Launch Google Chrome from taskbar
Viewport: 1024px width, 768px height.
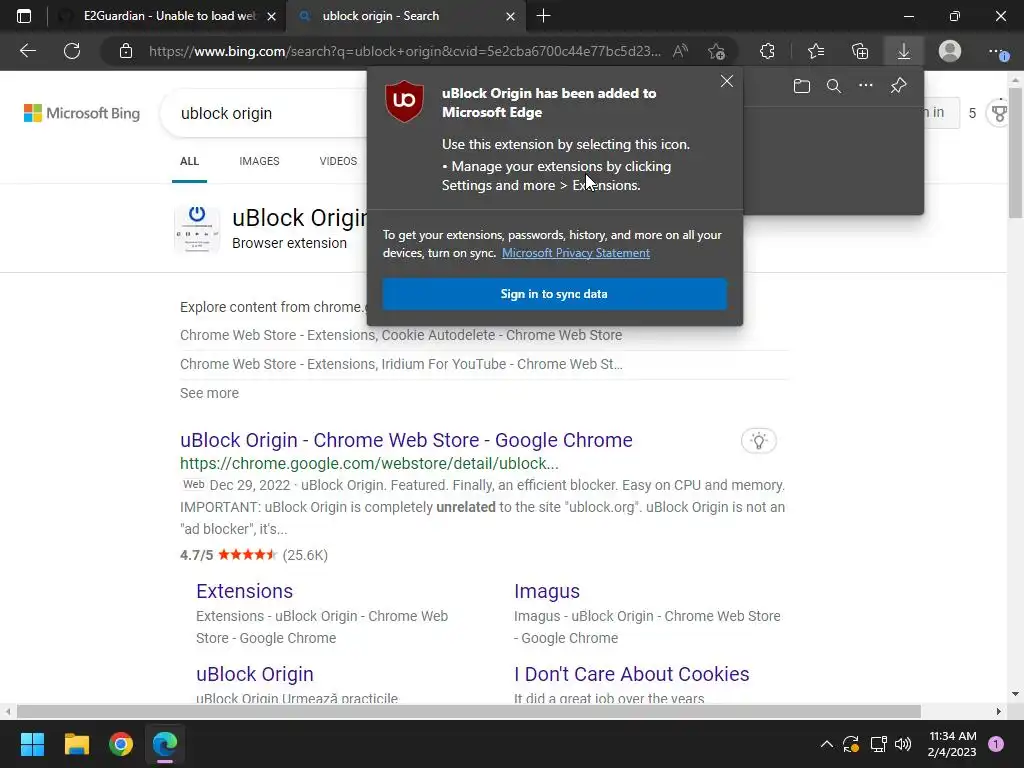121,744
